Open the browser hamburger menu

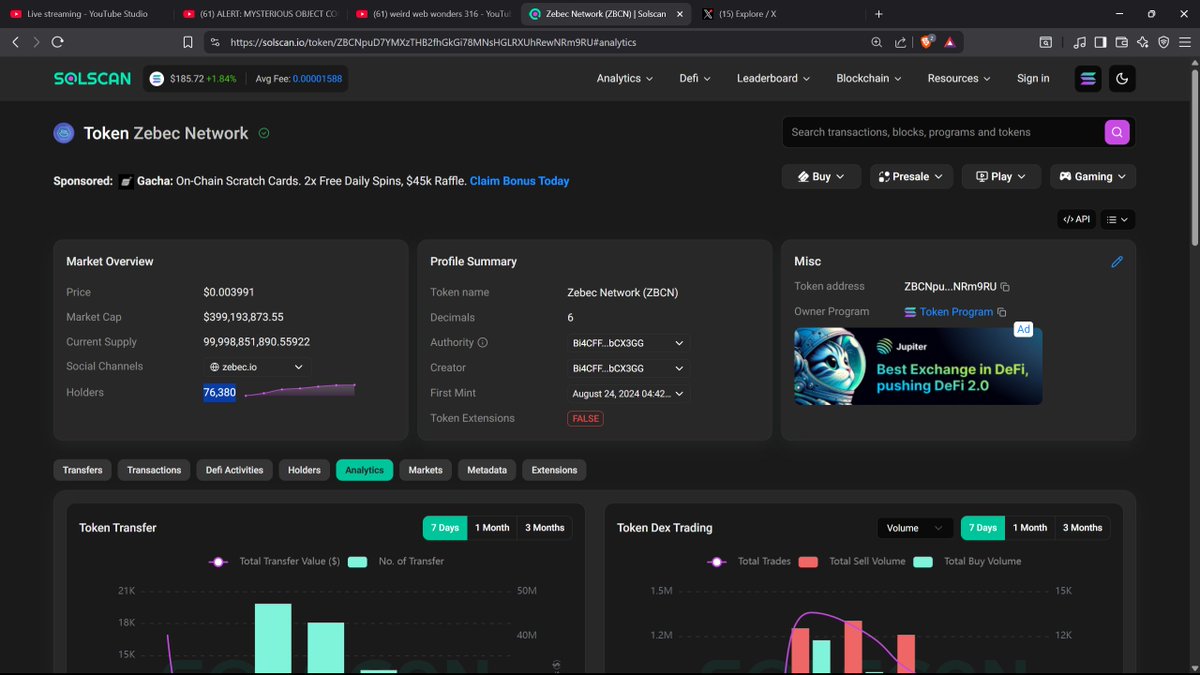click(1185, 42)
